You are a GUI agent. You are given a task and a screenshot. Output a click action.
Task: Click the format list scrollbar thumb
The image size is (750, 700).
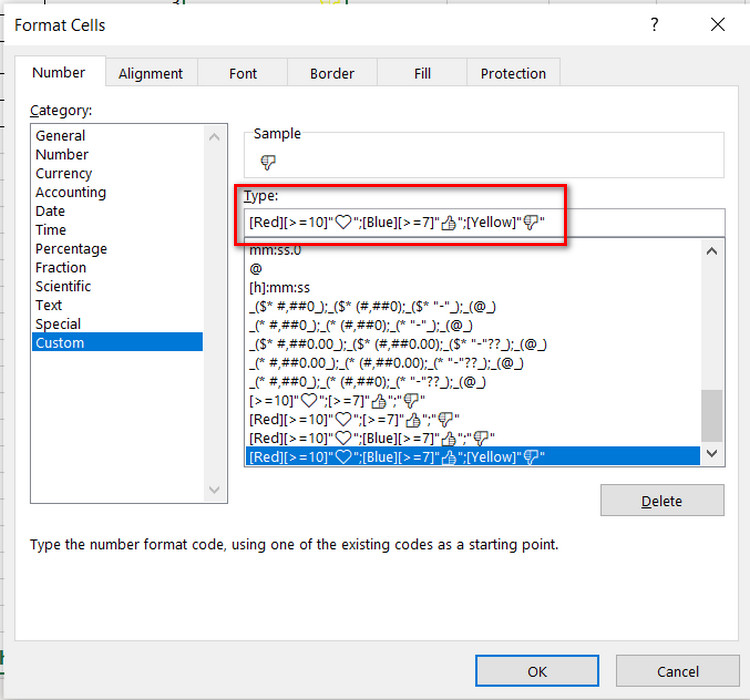pyautogui.click(x=712, y=415)
